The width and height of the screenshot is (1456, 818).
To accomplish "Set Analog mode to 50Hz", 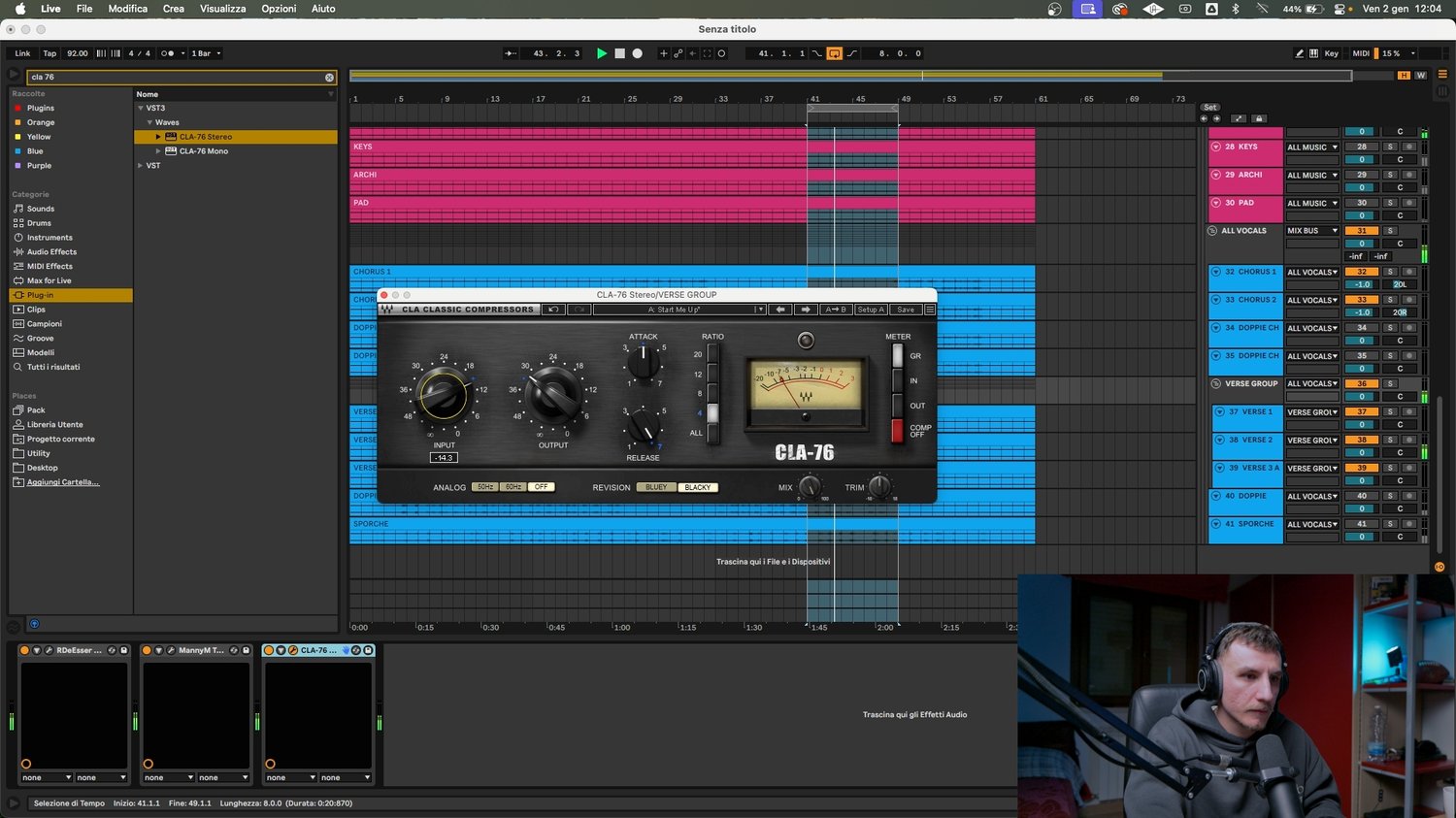I will coord(485,487).
